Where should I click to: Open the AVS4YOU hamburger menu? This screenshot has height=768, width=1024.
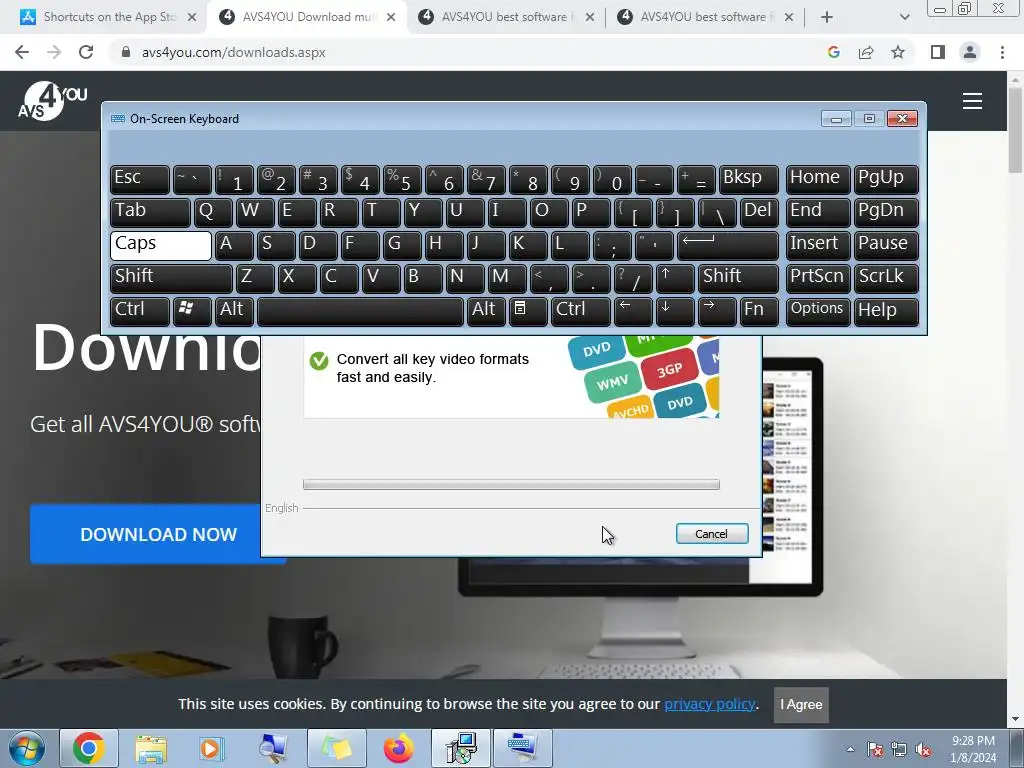(x=972, y=101)
